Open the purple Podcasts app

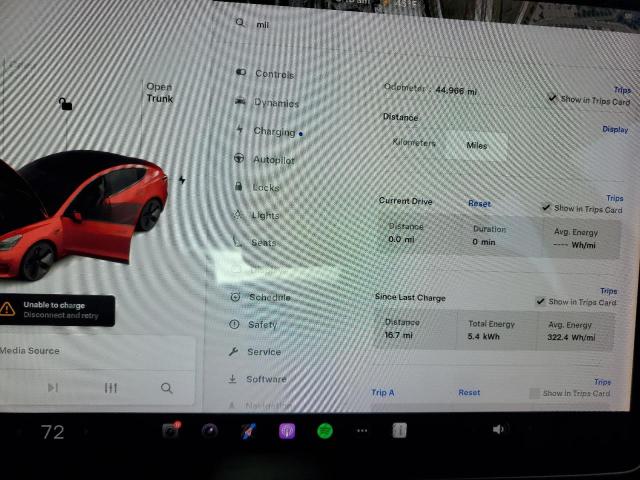pyautogui.click(x=287, y=431)
